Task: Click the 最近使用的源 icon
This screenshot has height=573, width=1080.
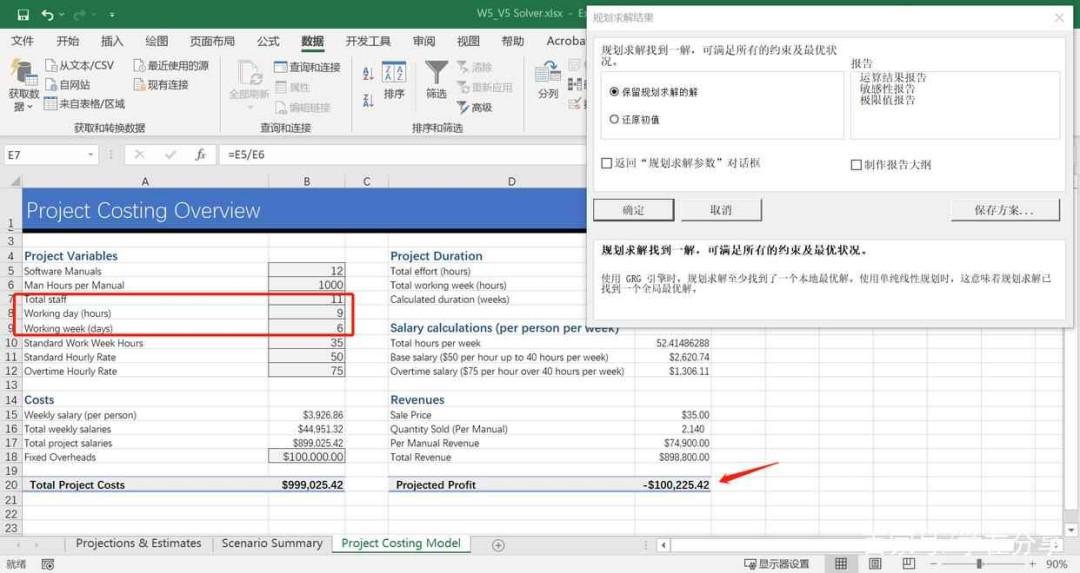Action: pyautogui.click(x=139, y=65)
